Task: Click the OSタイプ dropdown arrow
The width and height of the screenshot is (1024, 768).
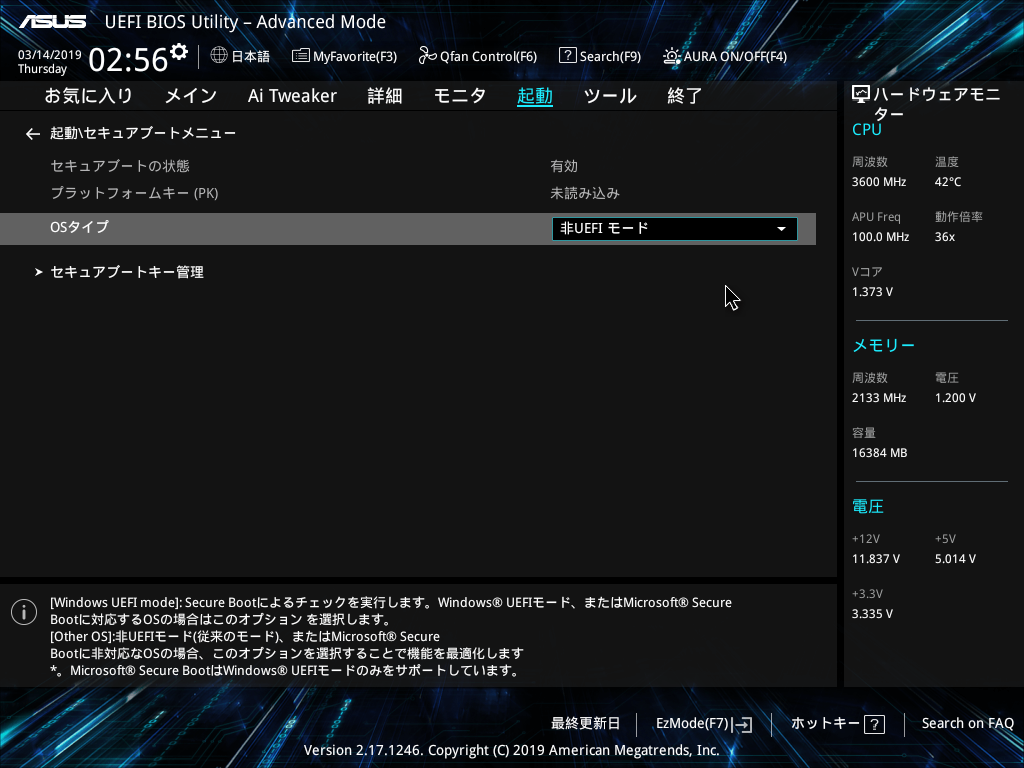Action: 781,229
